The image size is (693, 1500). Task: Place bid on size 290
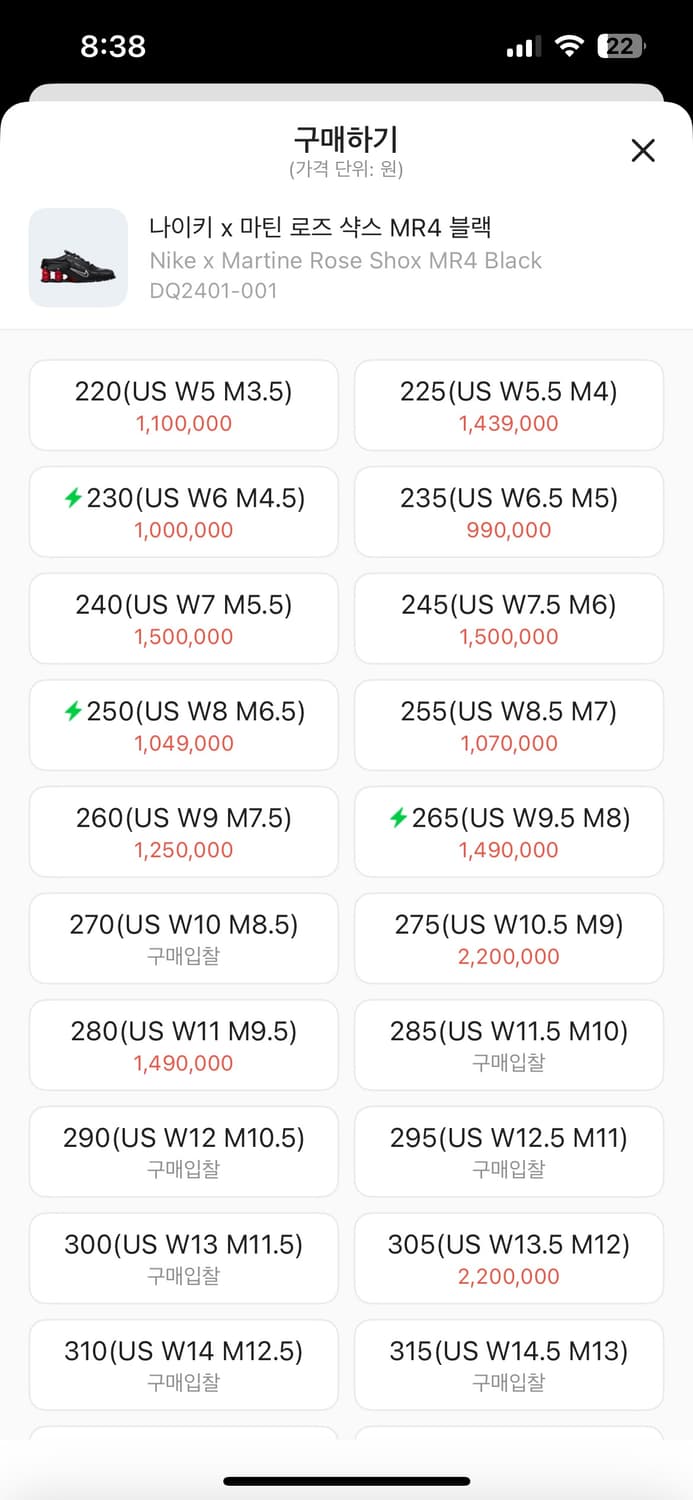184,1152
